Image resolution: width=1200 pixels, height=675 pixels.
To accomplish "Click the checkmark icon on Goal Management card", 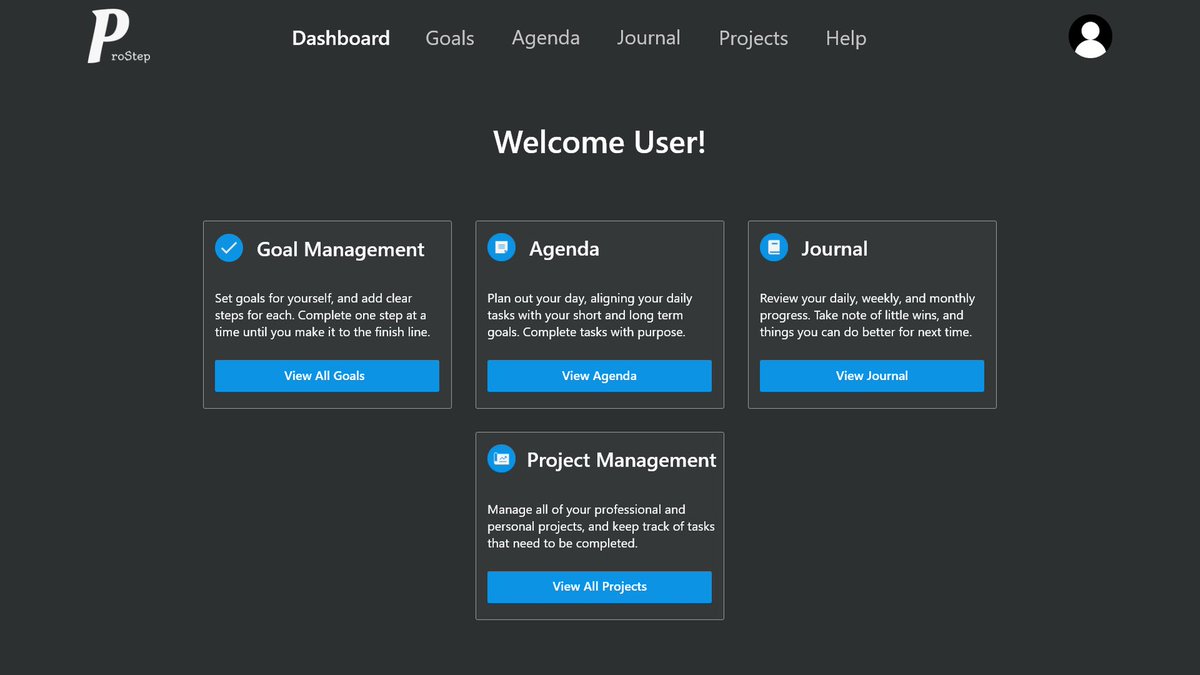I will coord(229,248).
